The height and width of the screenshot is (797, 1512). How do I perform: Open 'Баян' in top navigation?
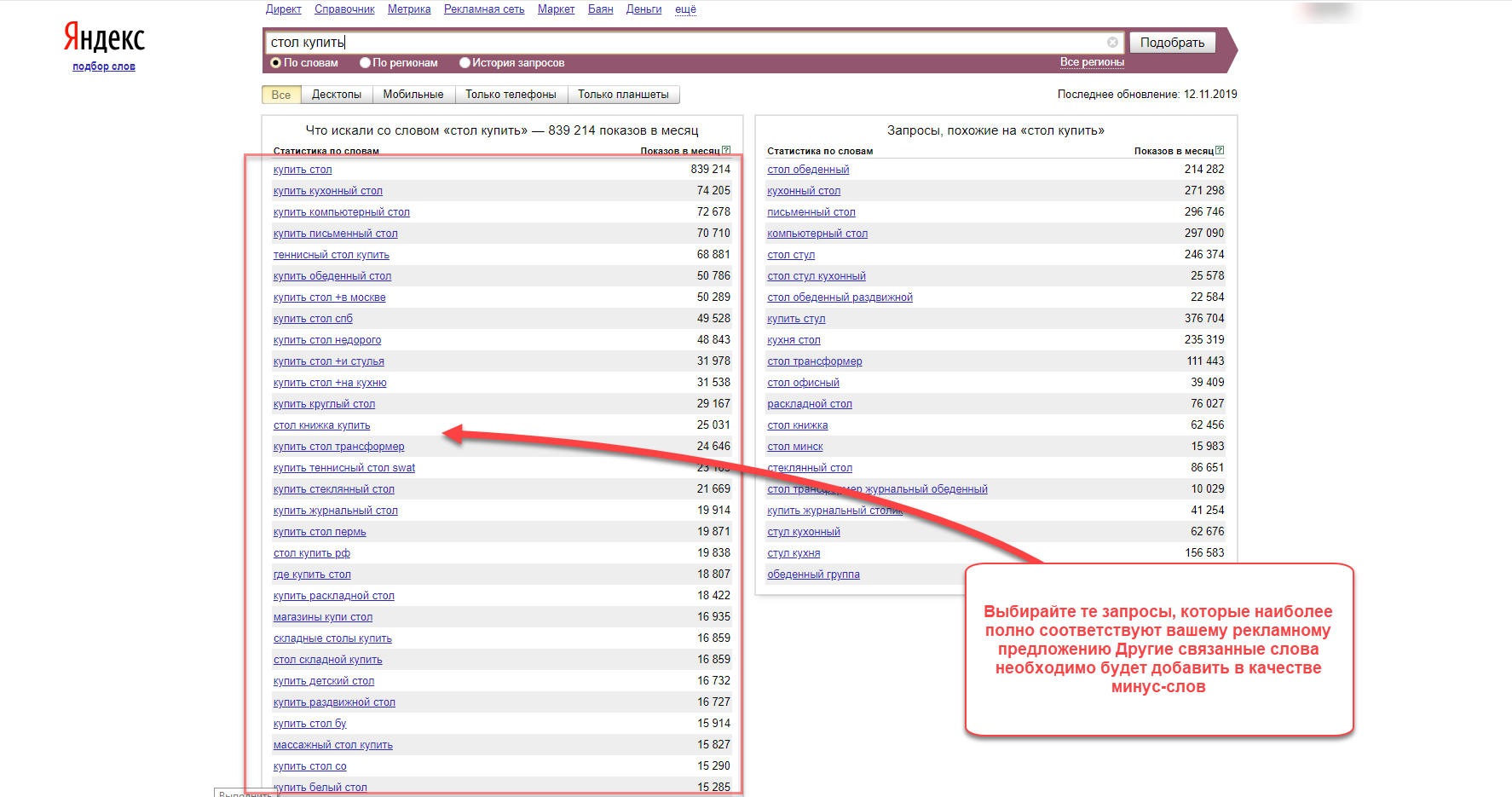pyautogui.click(x=600, y=9)
